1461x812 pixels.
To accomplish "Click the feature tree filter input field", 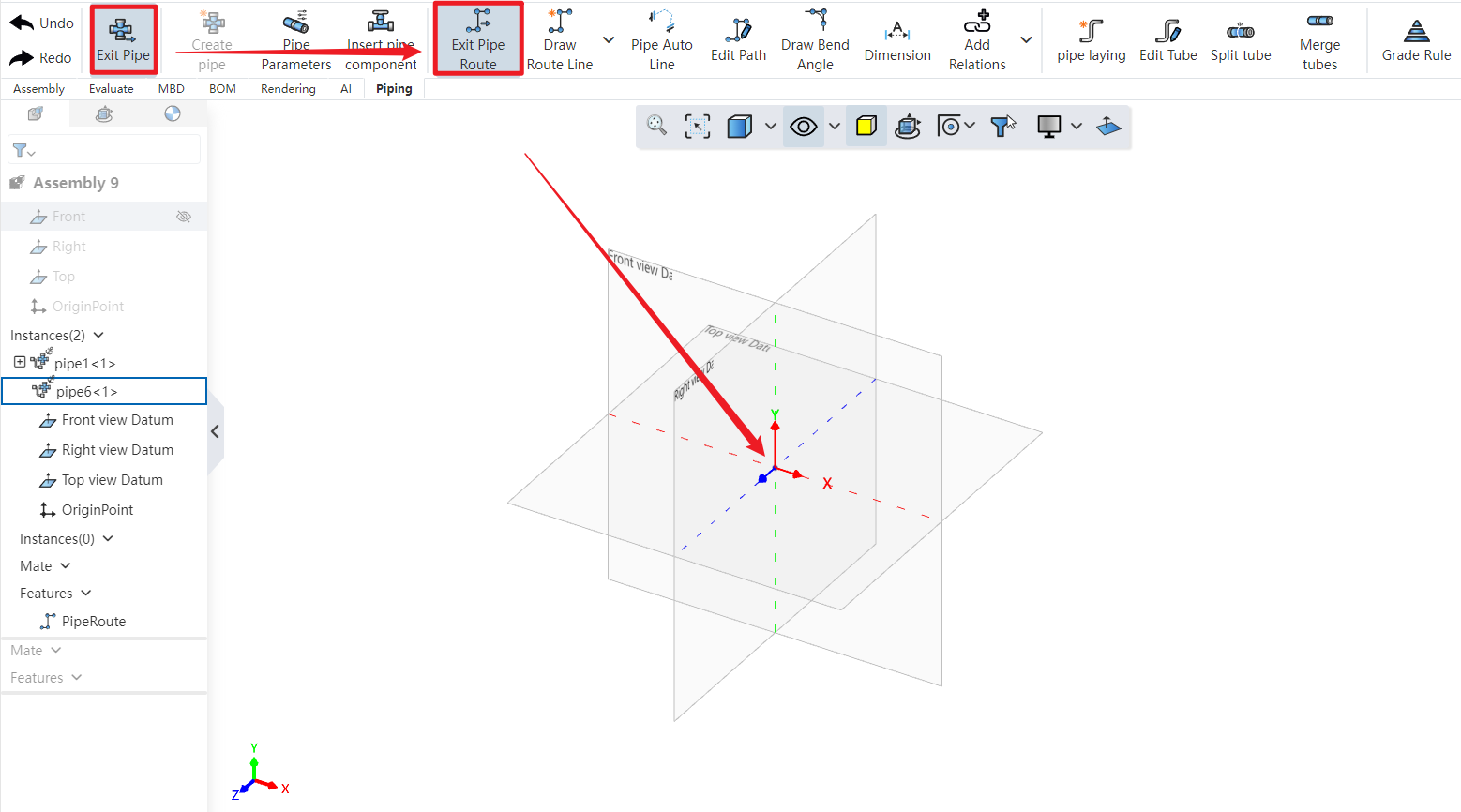I will pyautogui.click(x=113, y=150).
